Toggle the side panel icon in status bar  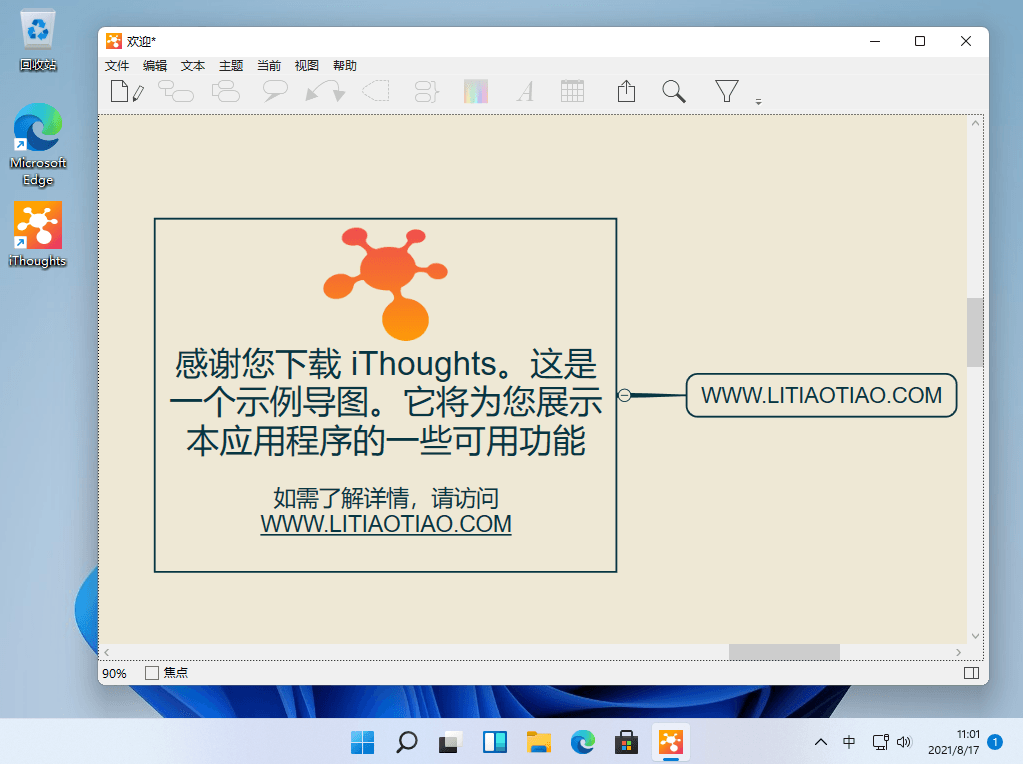[971, 673]
